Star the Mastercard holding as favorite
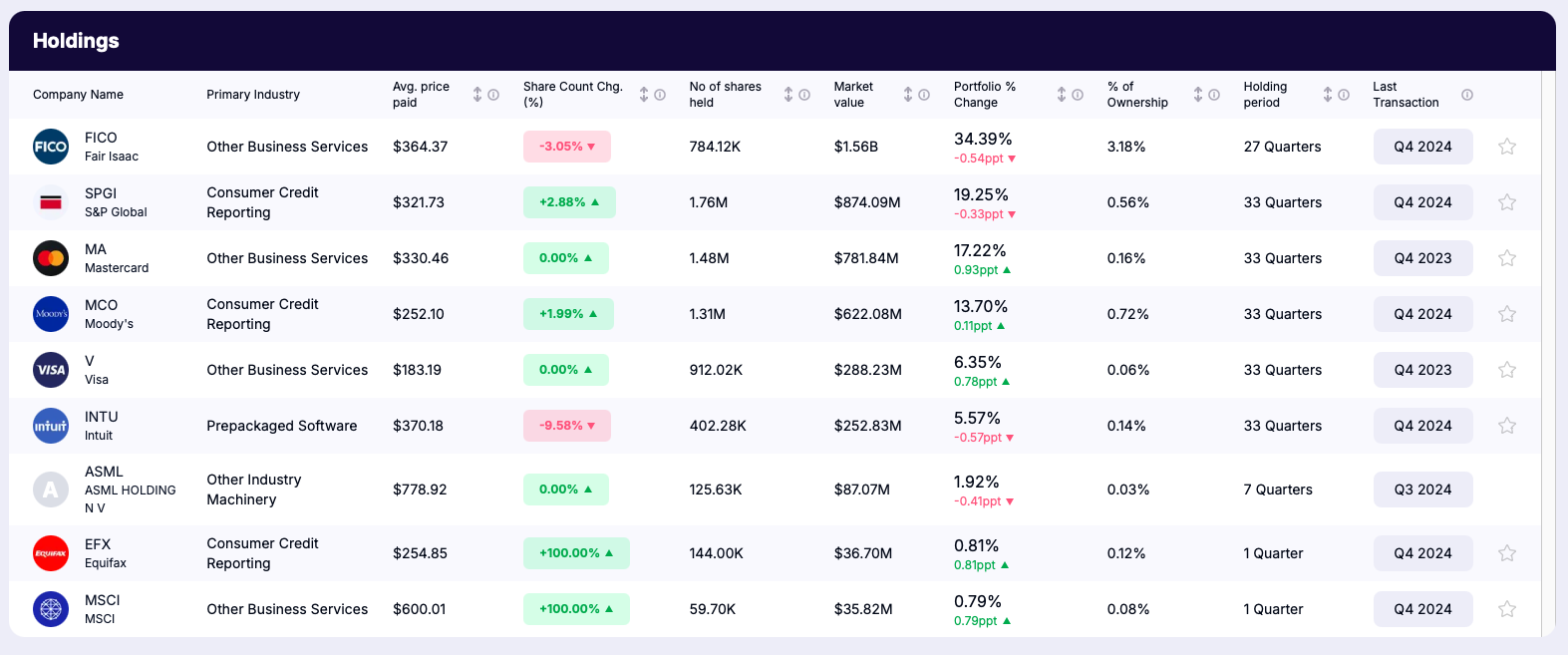This screenshot has width=1568, height=655. [x=1507, y=258]
